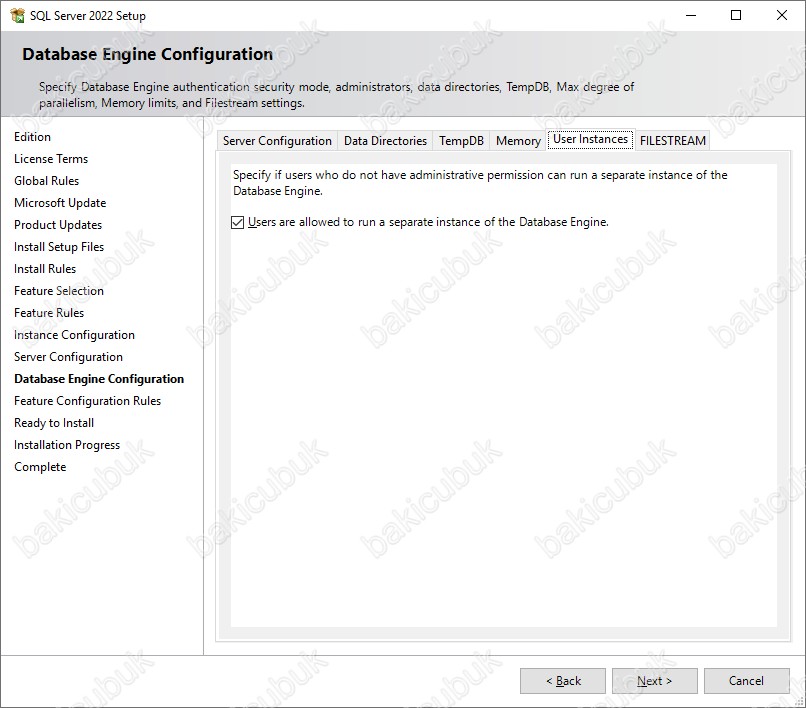The height and width of the screenshot is (708, 806).
Task: Click Feature Rules in the sidebar
Action: point(49,313)
